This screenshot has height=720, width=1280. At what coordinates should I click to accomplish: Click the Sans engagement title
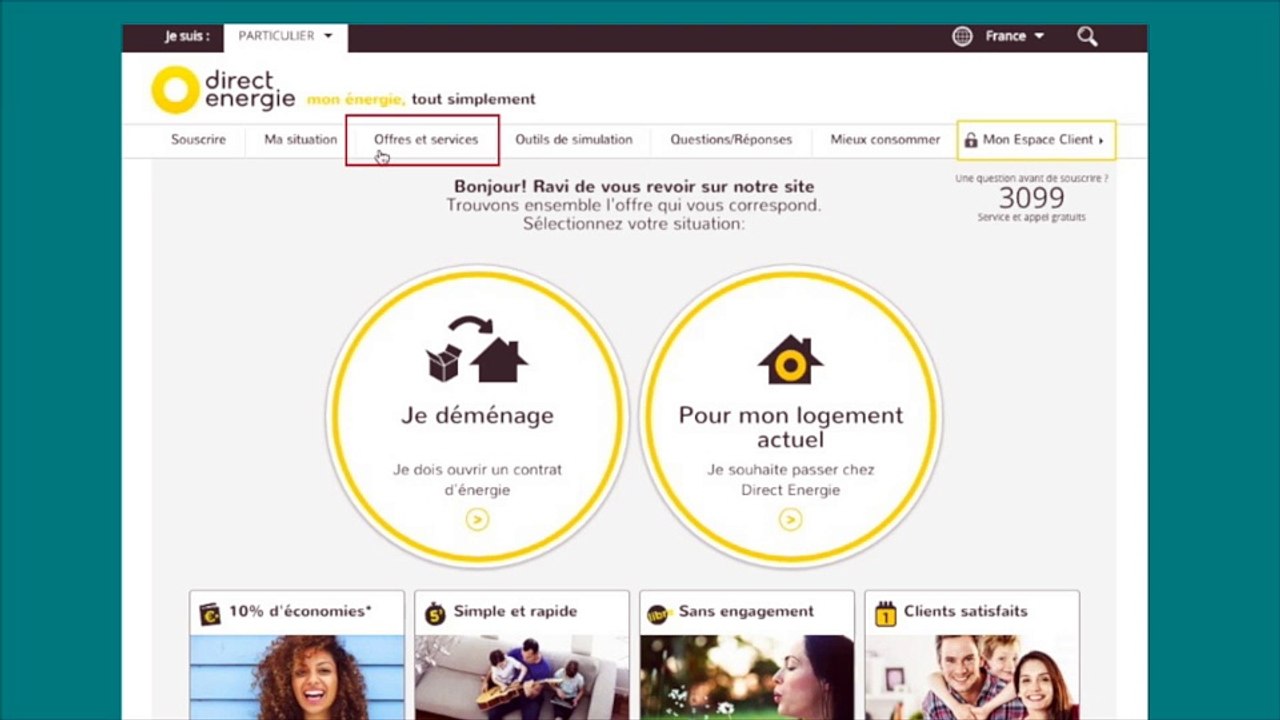[746, 611]
